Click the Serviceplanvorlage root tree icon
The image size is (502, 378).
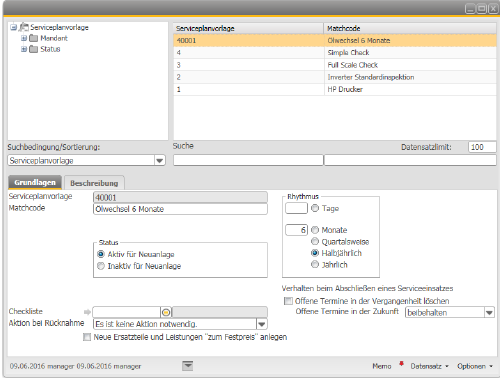(x=24, y=27)
